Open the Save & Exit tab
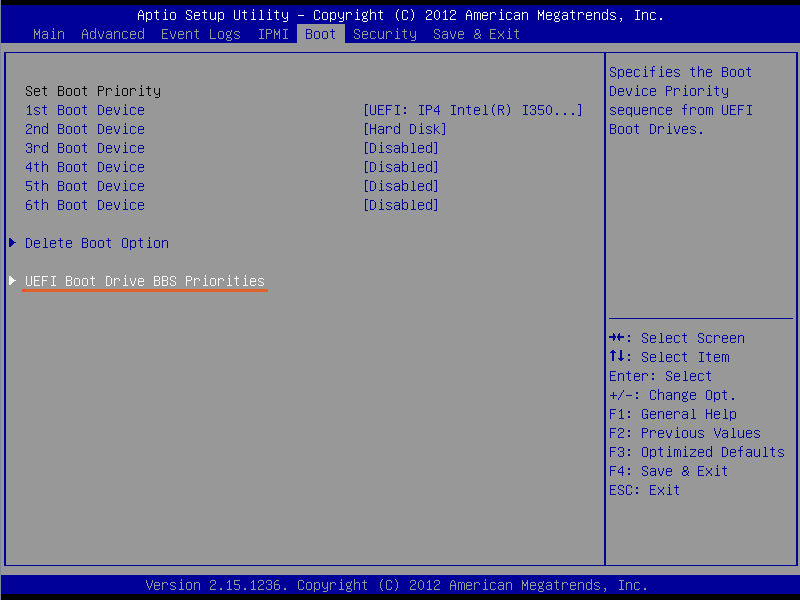Image resolution: width=800 pixels, height=600 pixels. 476,34
